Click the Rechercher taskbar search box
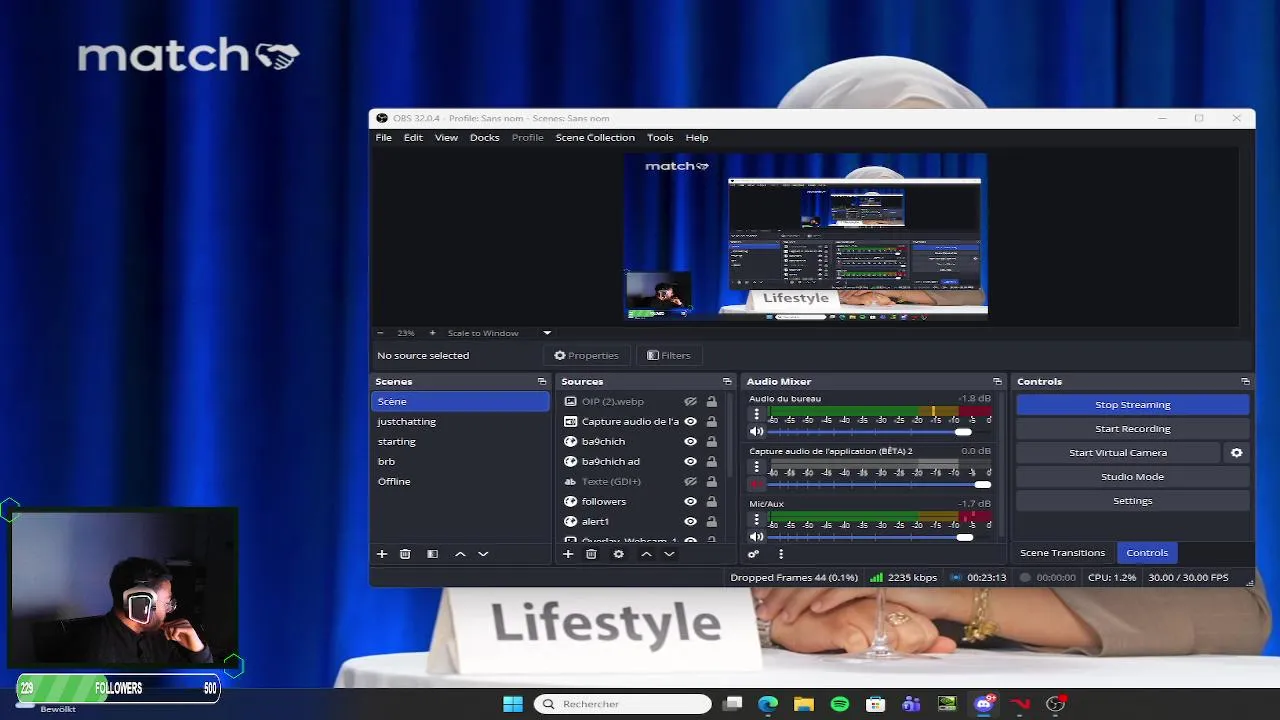The image size is (1280, 720). tap(623, 704)
